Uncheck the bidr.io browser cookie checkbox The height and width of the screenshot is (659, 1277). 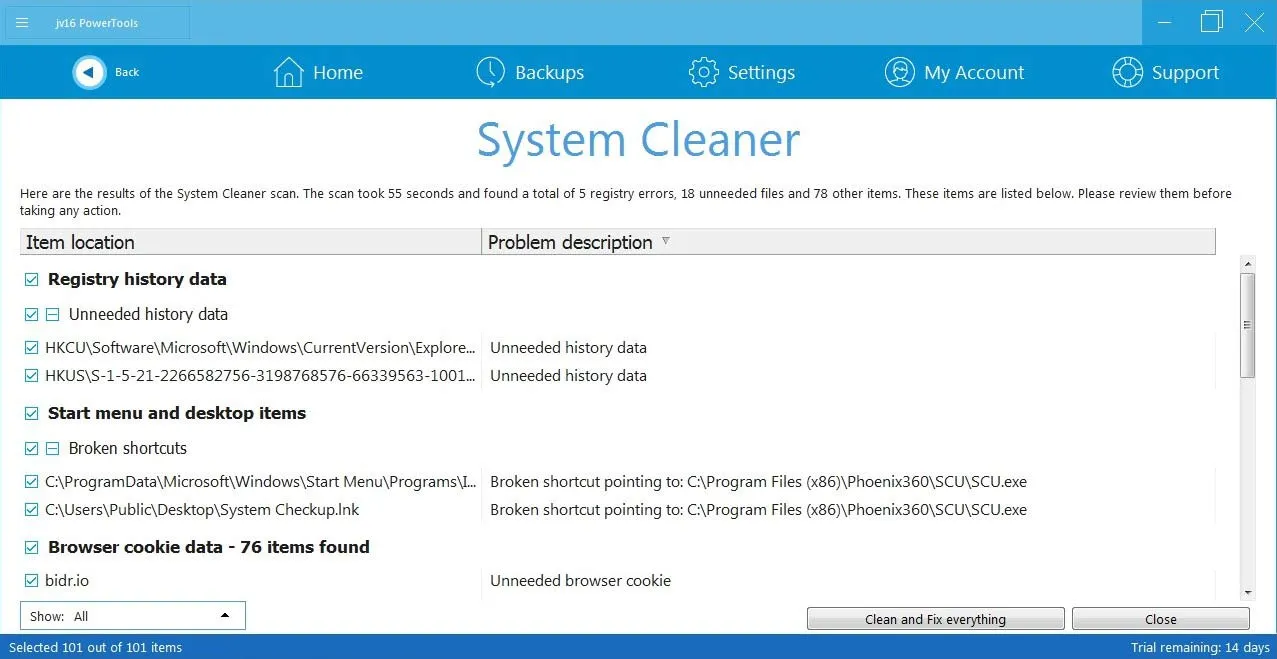30,580
